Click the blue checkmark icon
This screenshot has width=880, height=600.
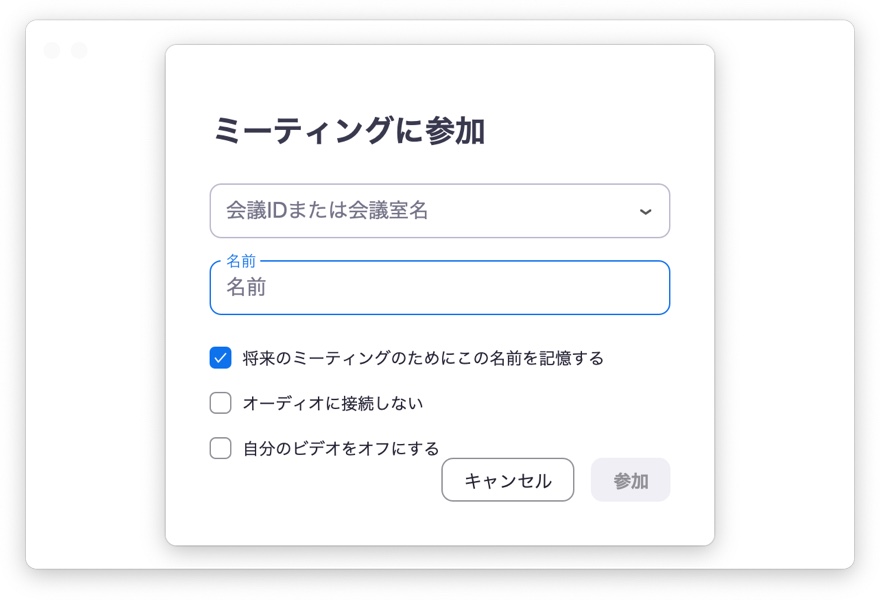tap(221, 358)
